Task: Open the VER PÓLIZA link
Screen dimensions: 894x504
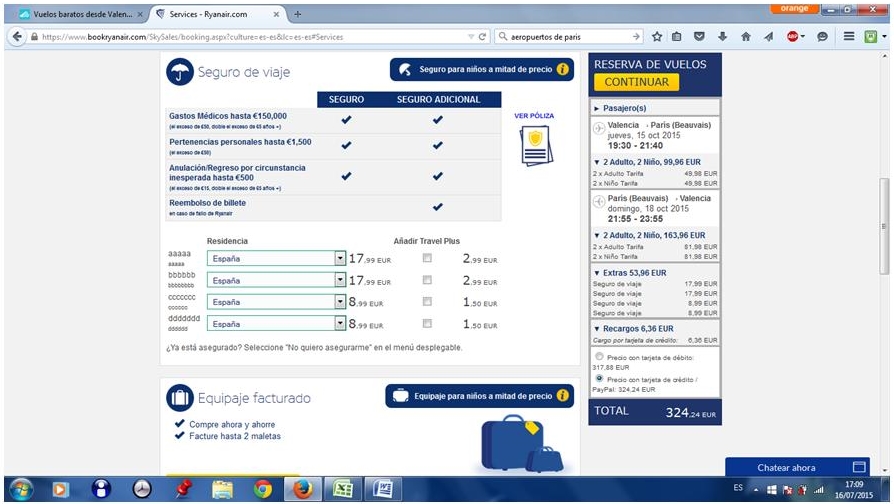Action: 534,115
